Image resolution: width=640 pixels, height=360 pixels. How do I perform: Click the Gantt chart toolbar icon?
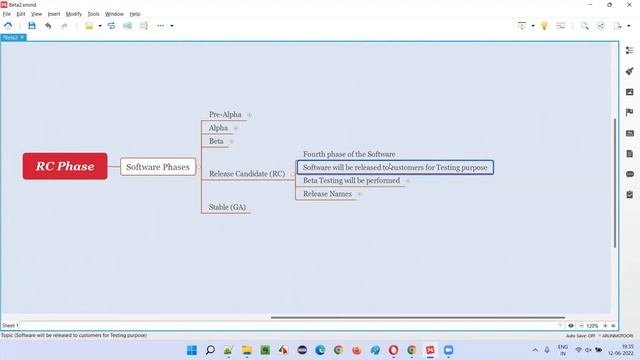point(561,26)
